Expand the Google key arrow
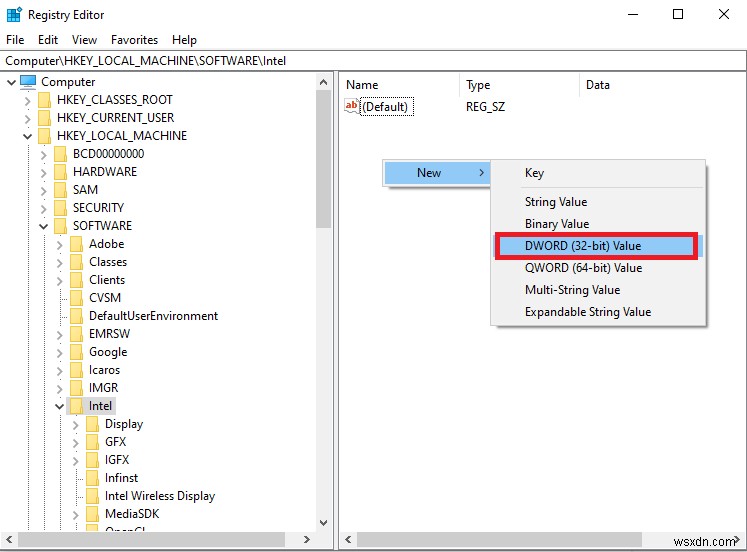747x552 pixels. (60, 353)
